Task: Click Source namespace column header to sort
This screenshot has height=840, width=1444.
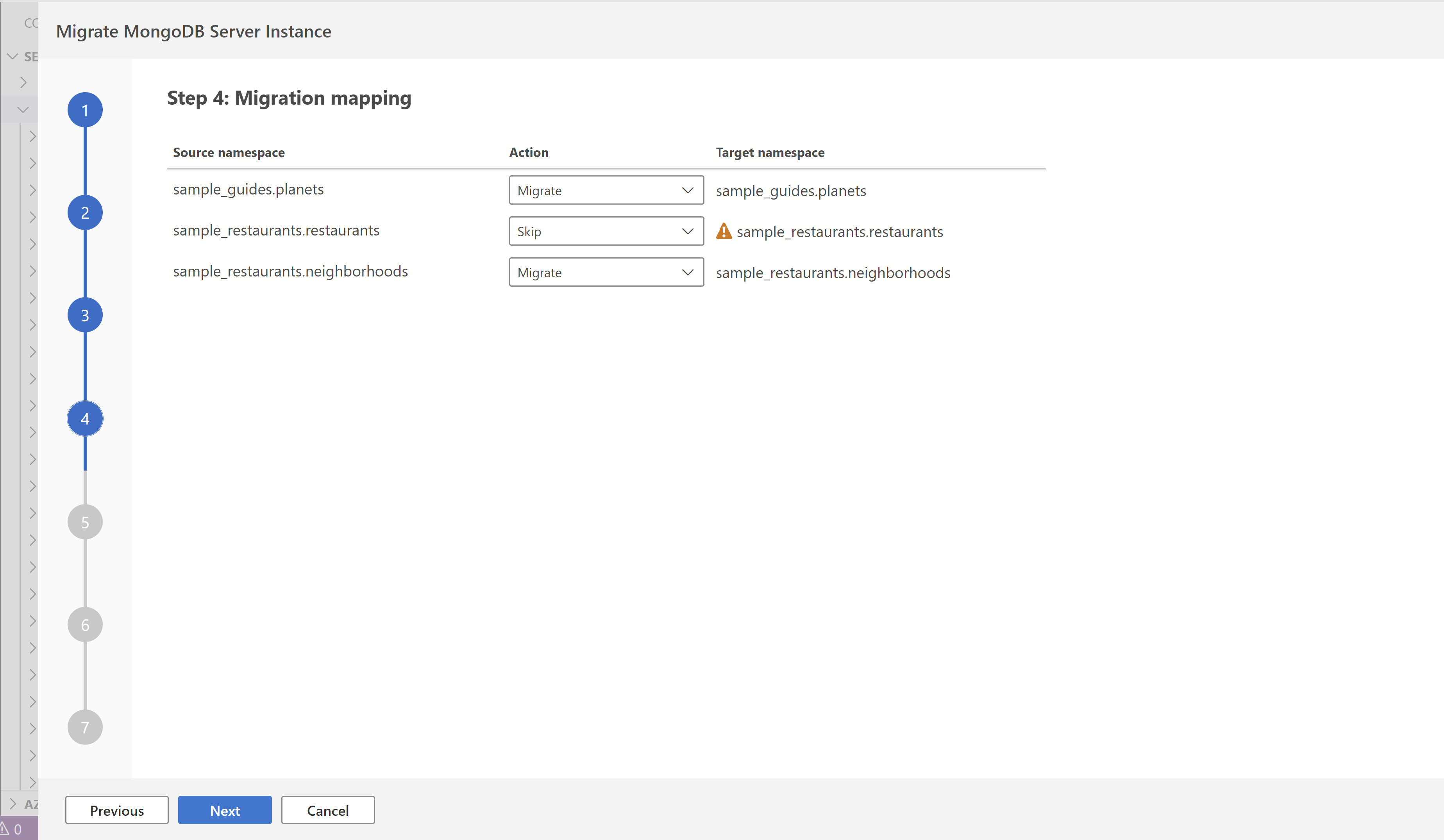Action: pyautogui.click(x=228, y=152)
